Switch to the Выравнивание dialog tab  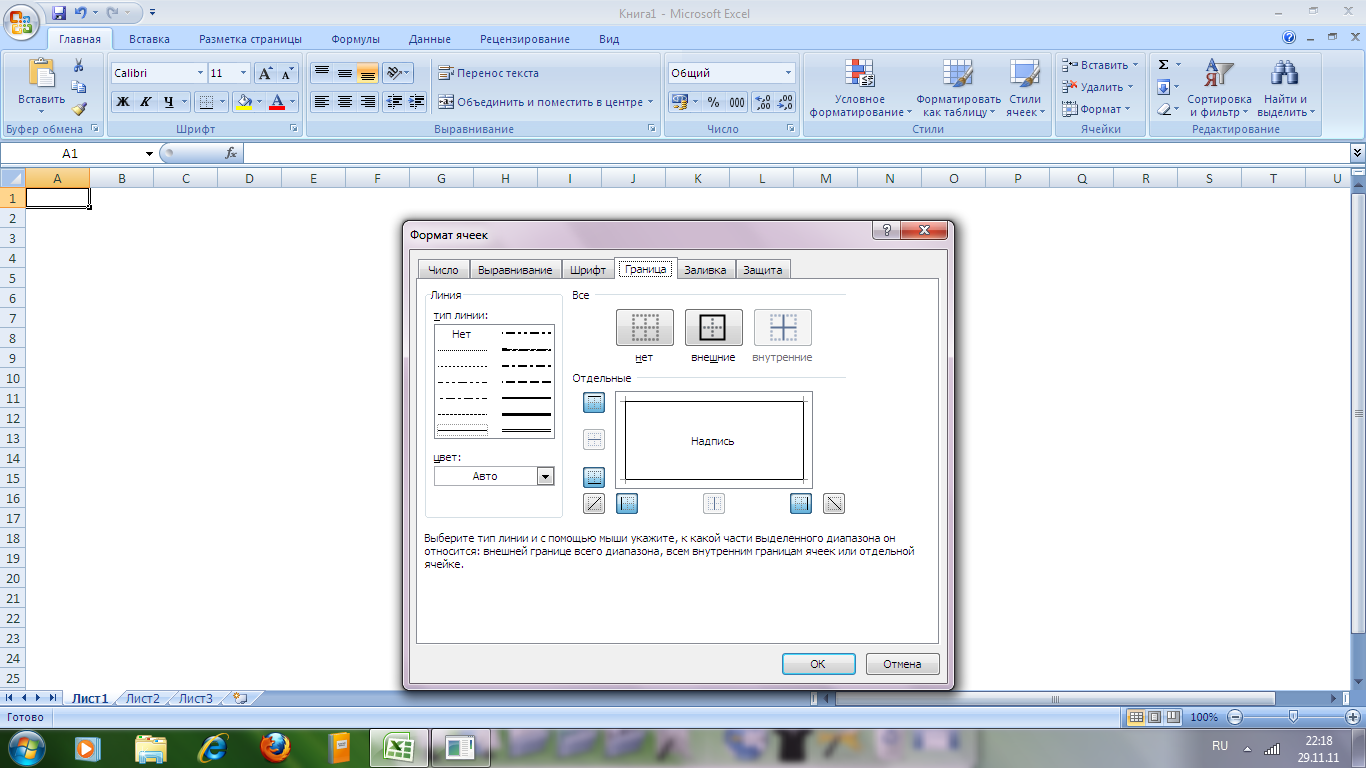[x=515, y=270]
